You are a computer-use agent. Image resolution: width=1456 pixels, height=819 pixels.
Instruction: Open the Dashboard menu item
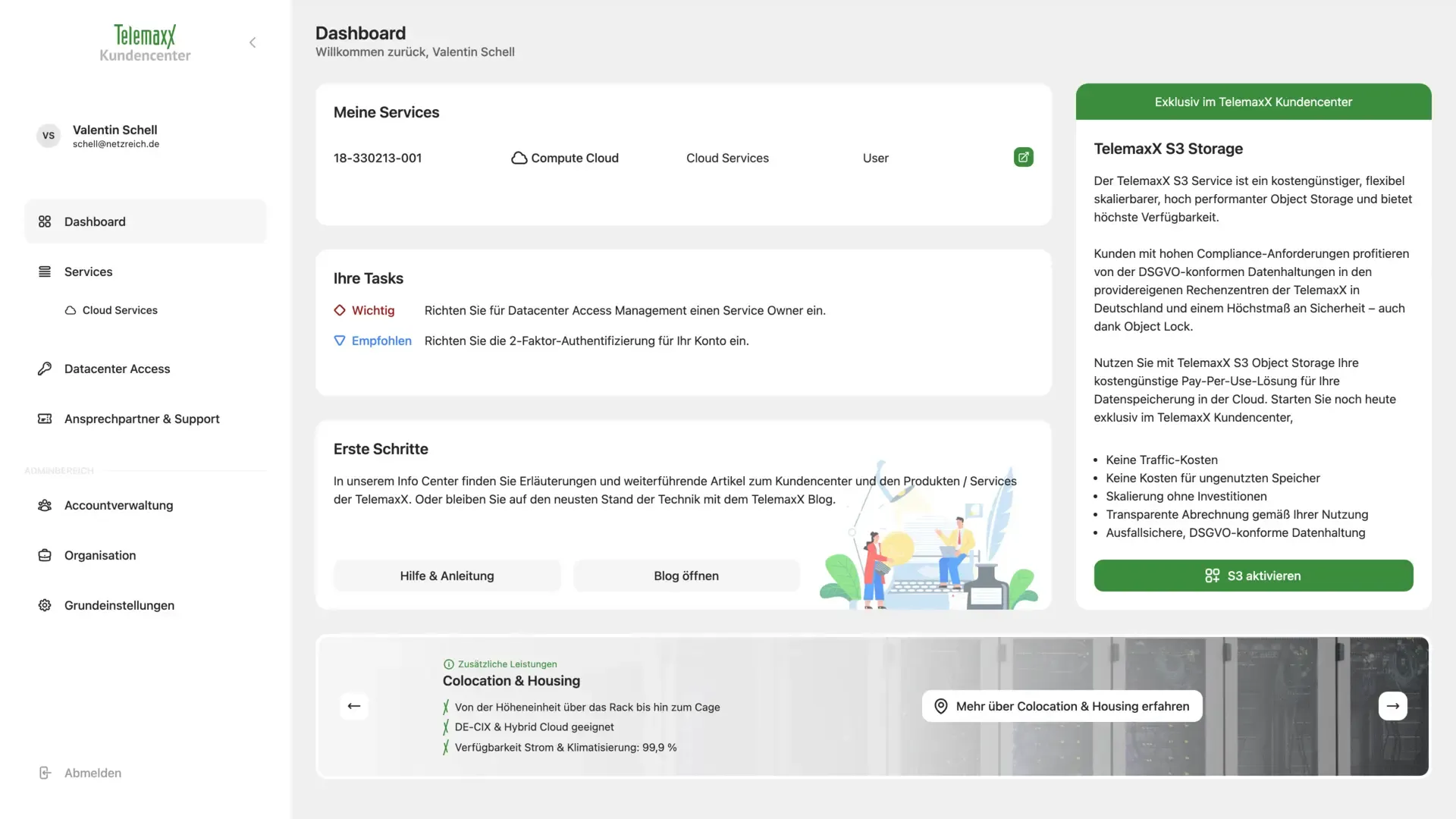(146, 221)
